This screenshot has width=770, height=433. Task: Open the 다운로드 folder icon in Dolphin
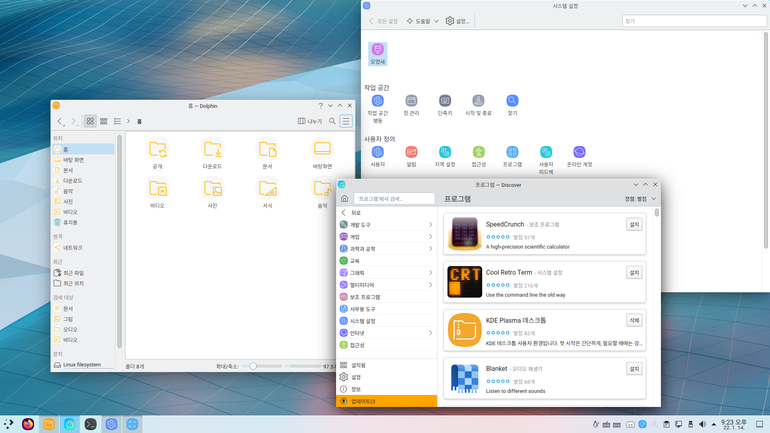tap(212, 149)
